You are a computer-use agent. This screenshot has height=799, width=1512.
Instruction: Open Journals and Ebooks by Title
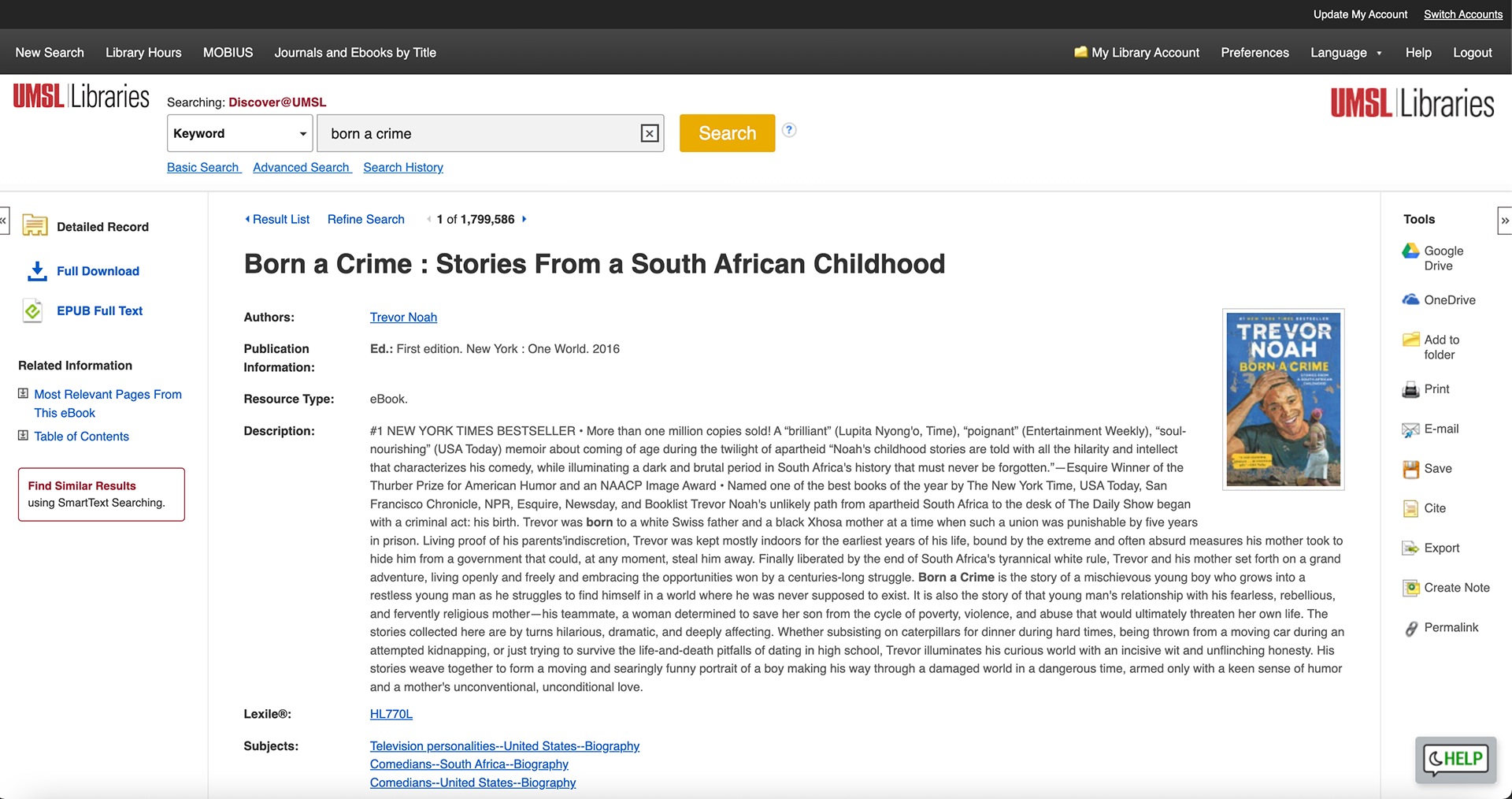[x=355, y=52]
